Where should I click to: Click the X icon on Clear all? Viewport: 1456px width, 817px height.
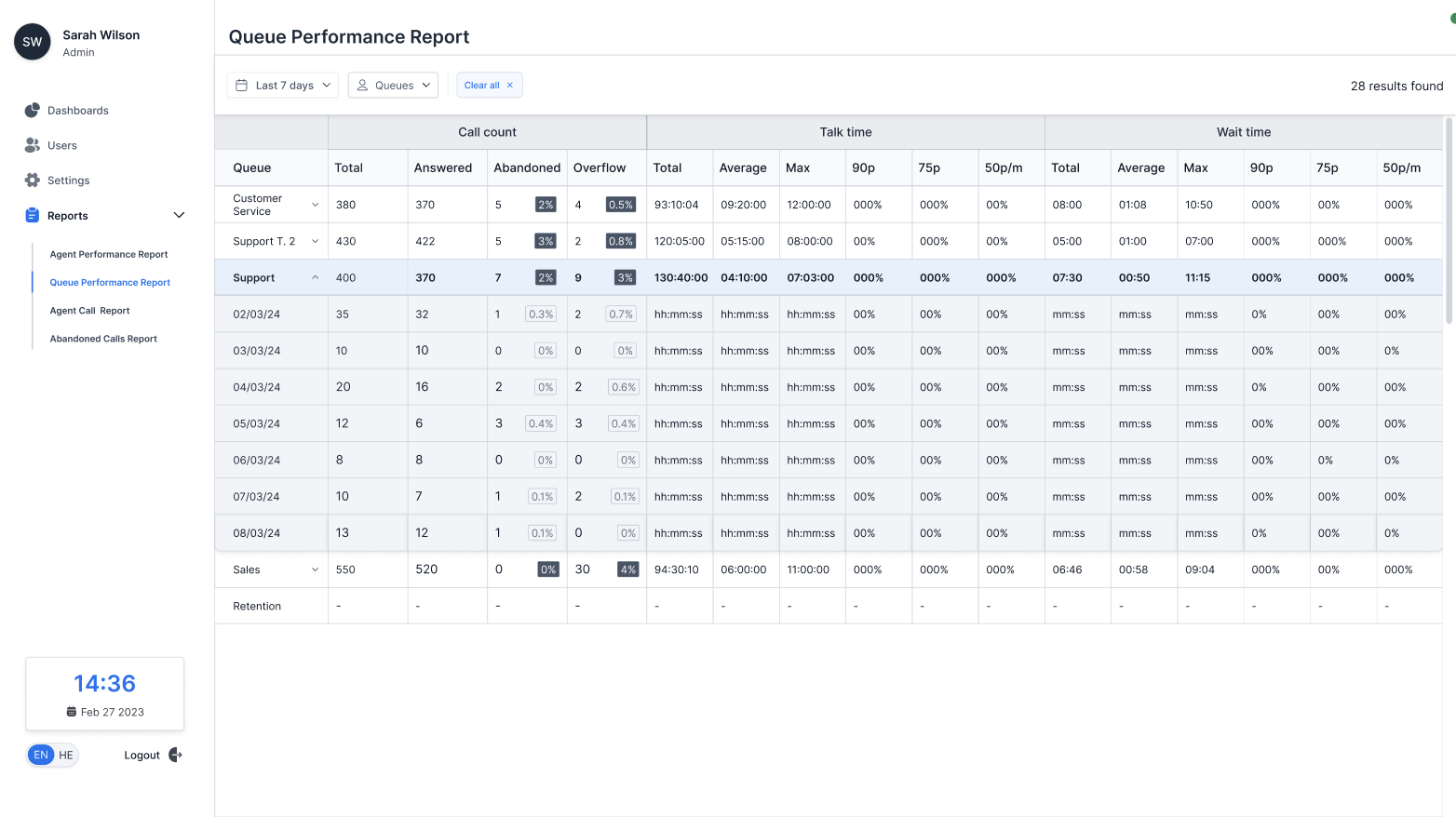[x=510, y=86]
